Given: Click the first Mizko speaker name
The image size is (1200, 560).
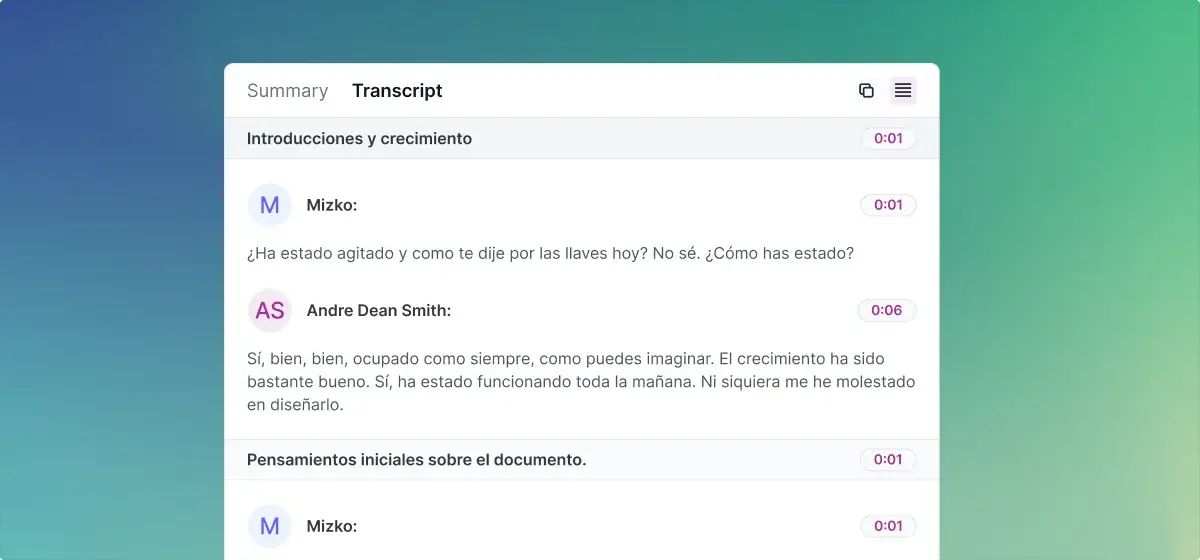Looking at the screenshot, I should (332, 205).
